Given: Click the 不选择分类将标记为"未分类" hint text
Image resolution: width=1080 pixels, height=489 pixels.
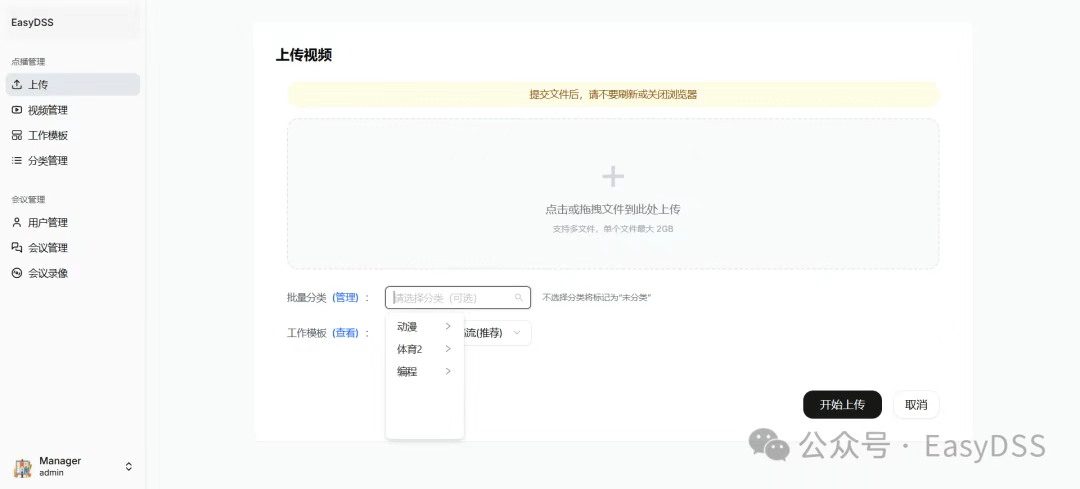Looking at the screenshot, I should point(597,298).
